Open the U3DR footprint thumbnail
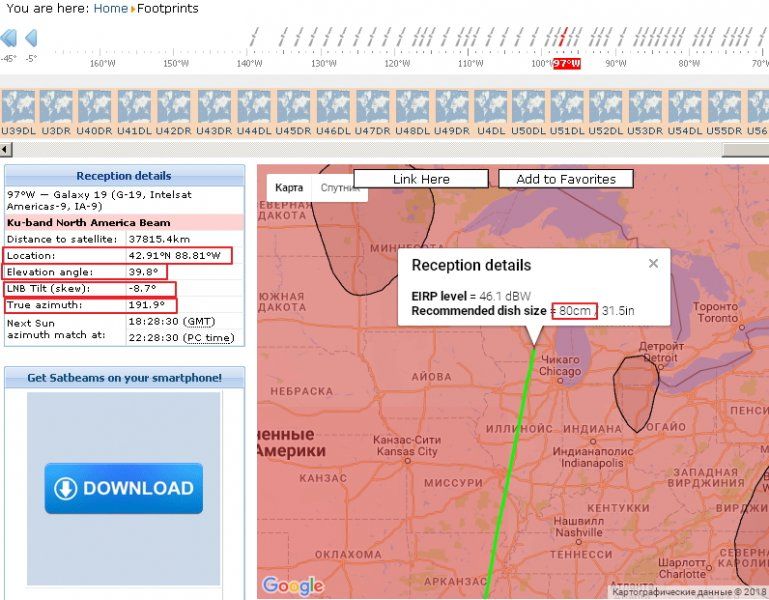 (56, 107)
